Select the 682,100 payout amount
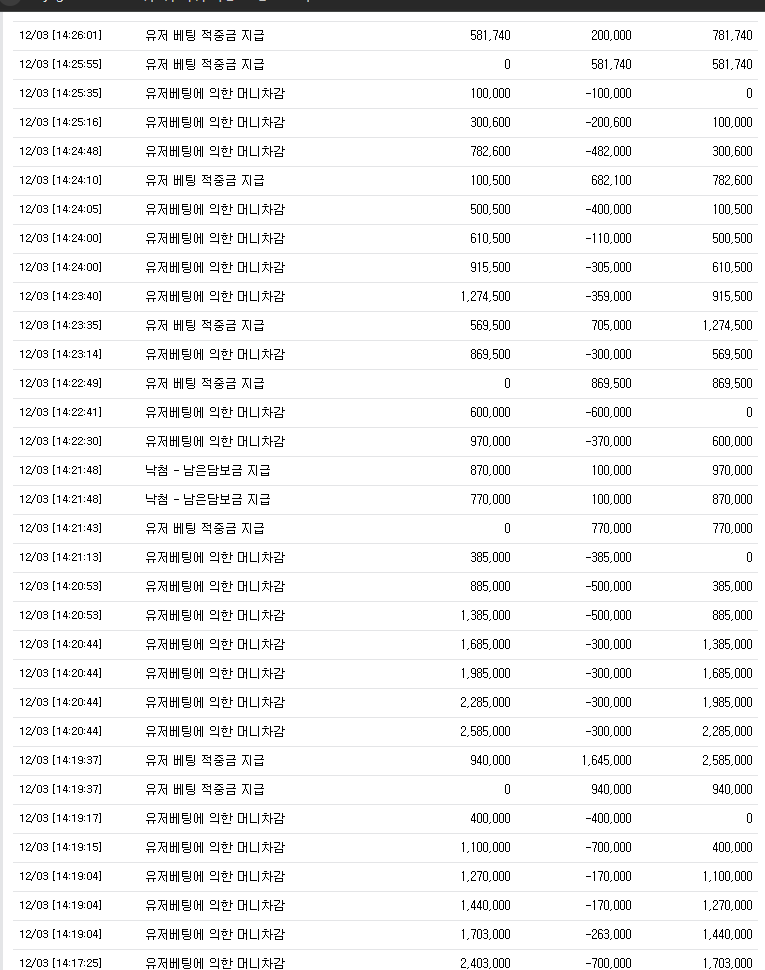The width and height of the screenshot is (765, 970). point(611,180)
